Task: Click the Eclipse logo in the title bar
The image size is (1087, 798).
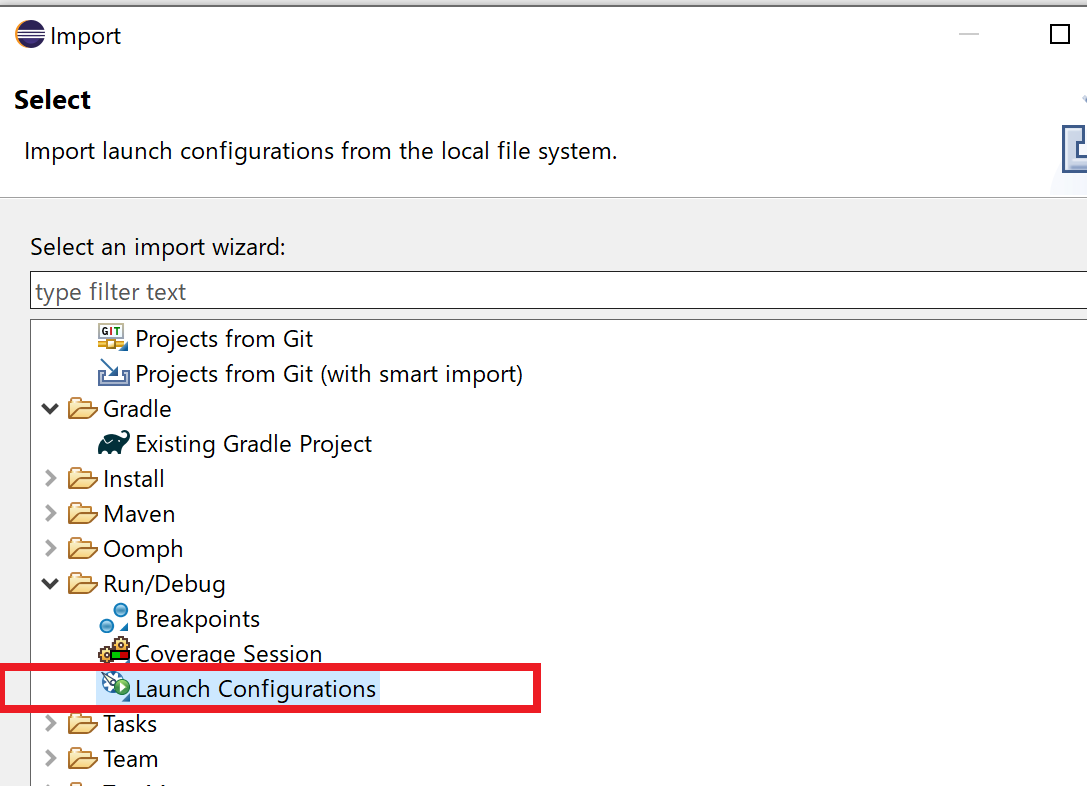Action: click(28, 34)
